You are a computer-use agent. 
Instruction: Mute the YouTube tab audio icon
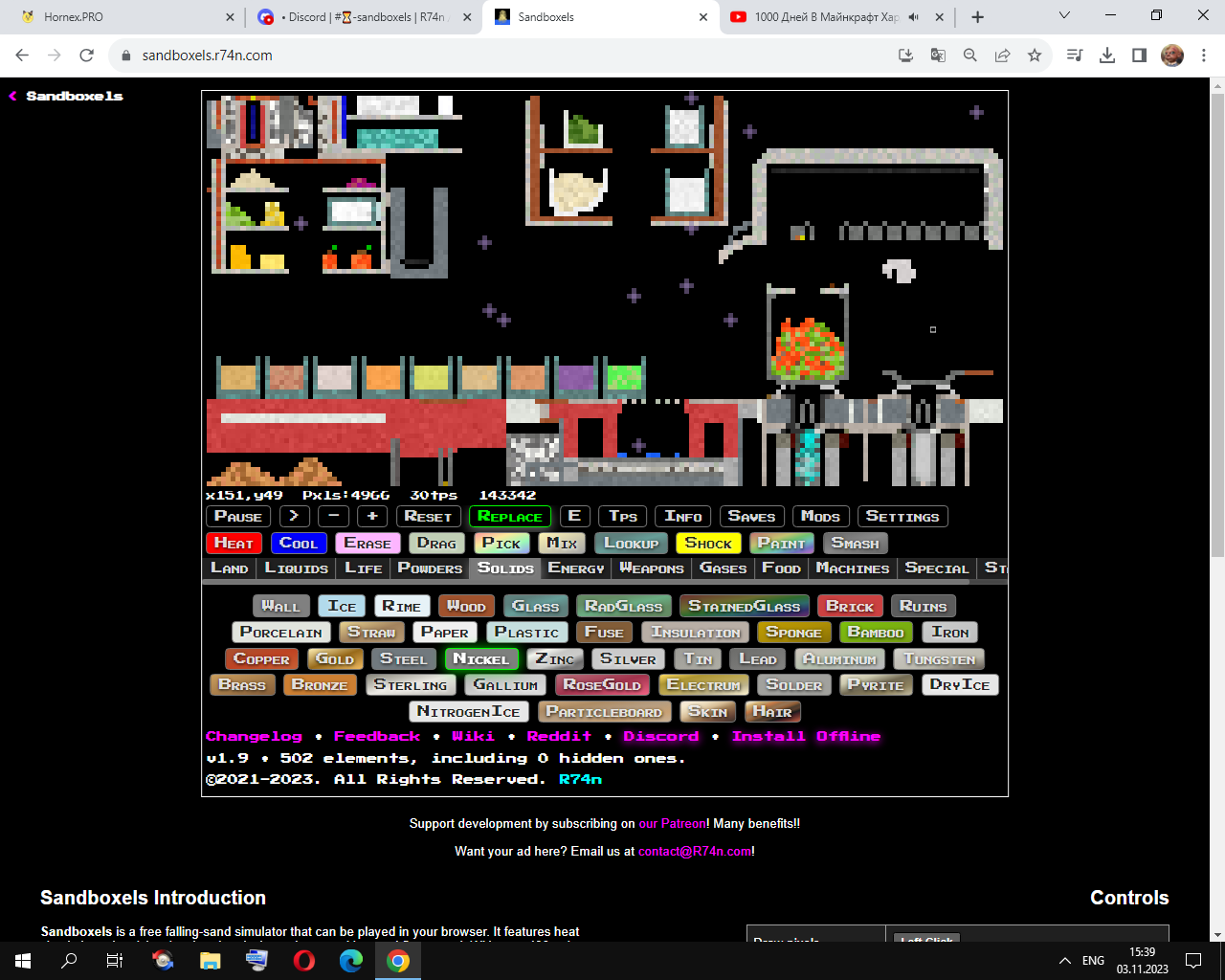(x=914, y=17)
